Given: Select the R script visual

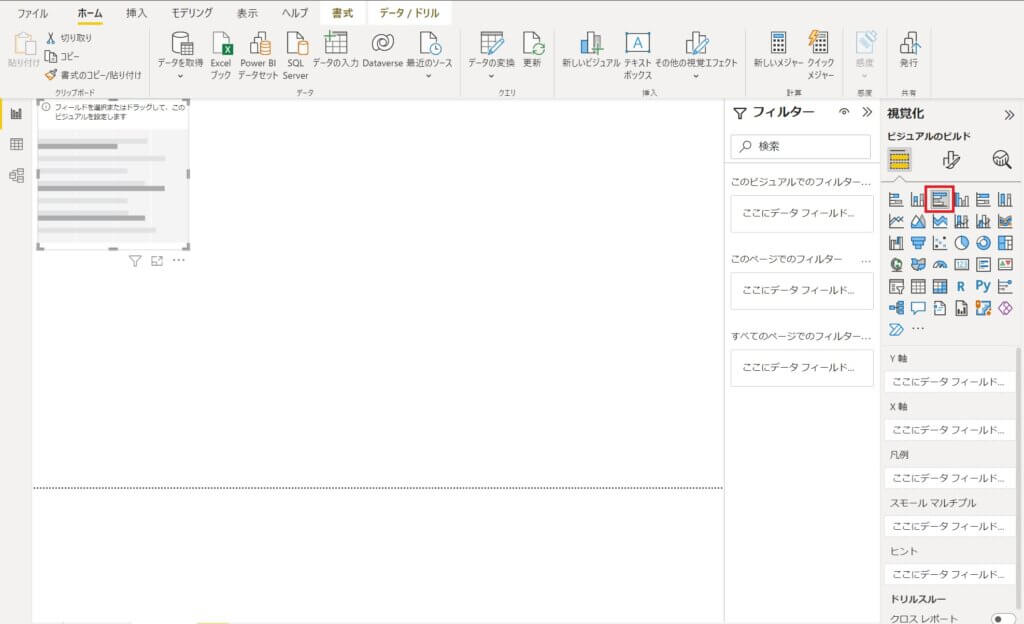Looking at the screenshot, I should coord(961,286).
